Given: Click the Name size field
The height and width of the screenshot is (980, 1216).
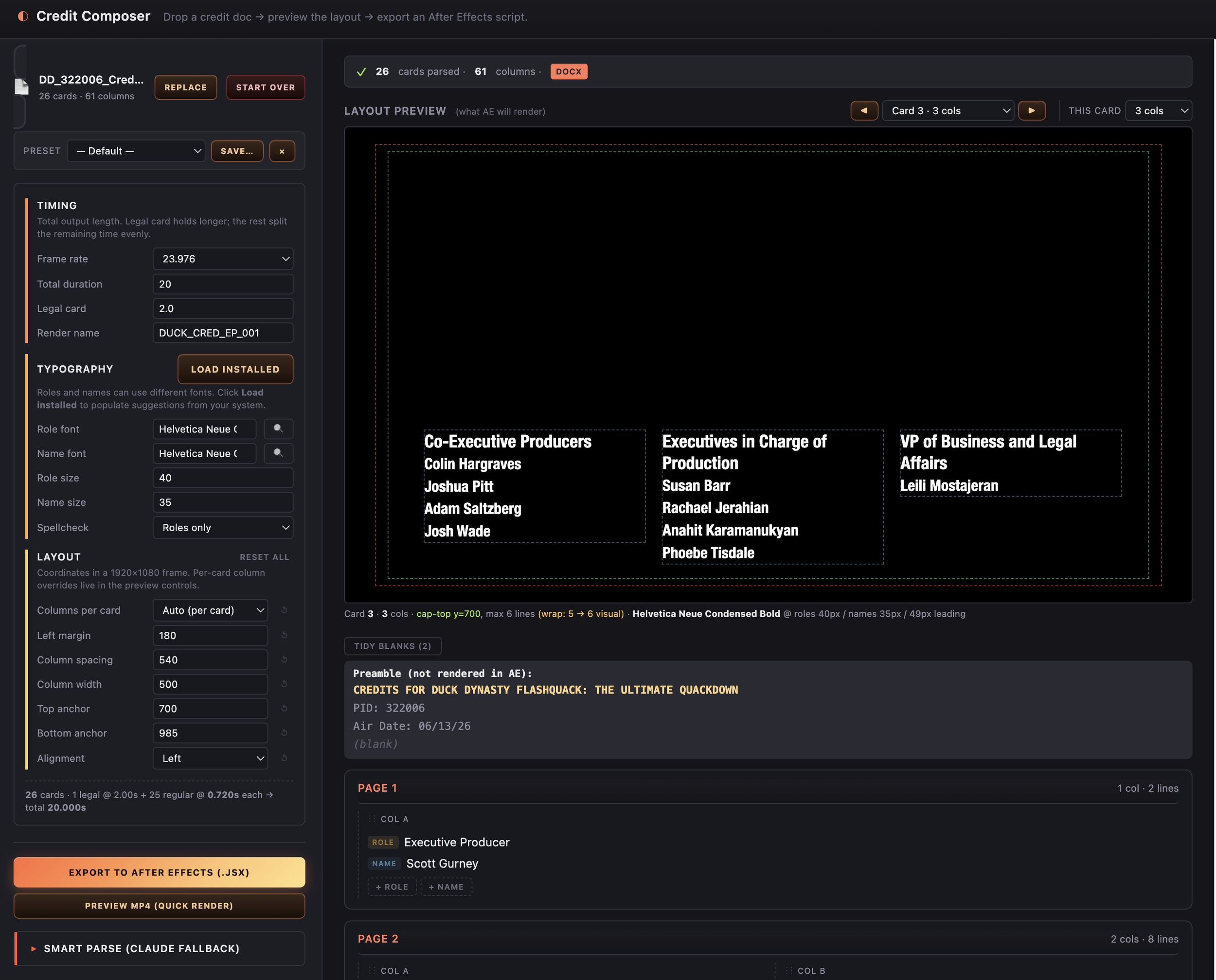Looking at the screenshot, I should [223, 502].
